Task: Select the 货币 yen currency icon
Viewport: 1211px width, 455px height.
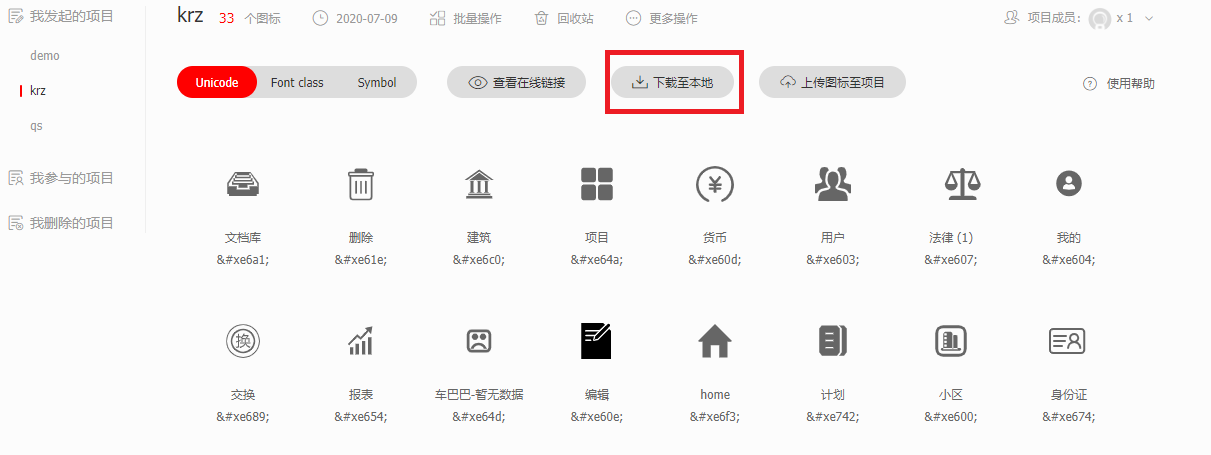Action: coord(715,184)
